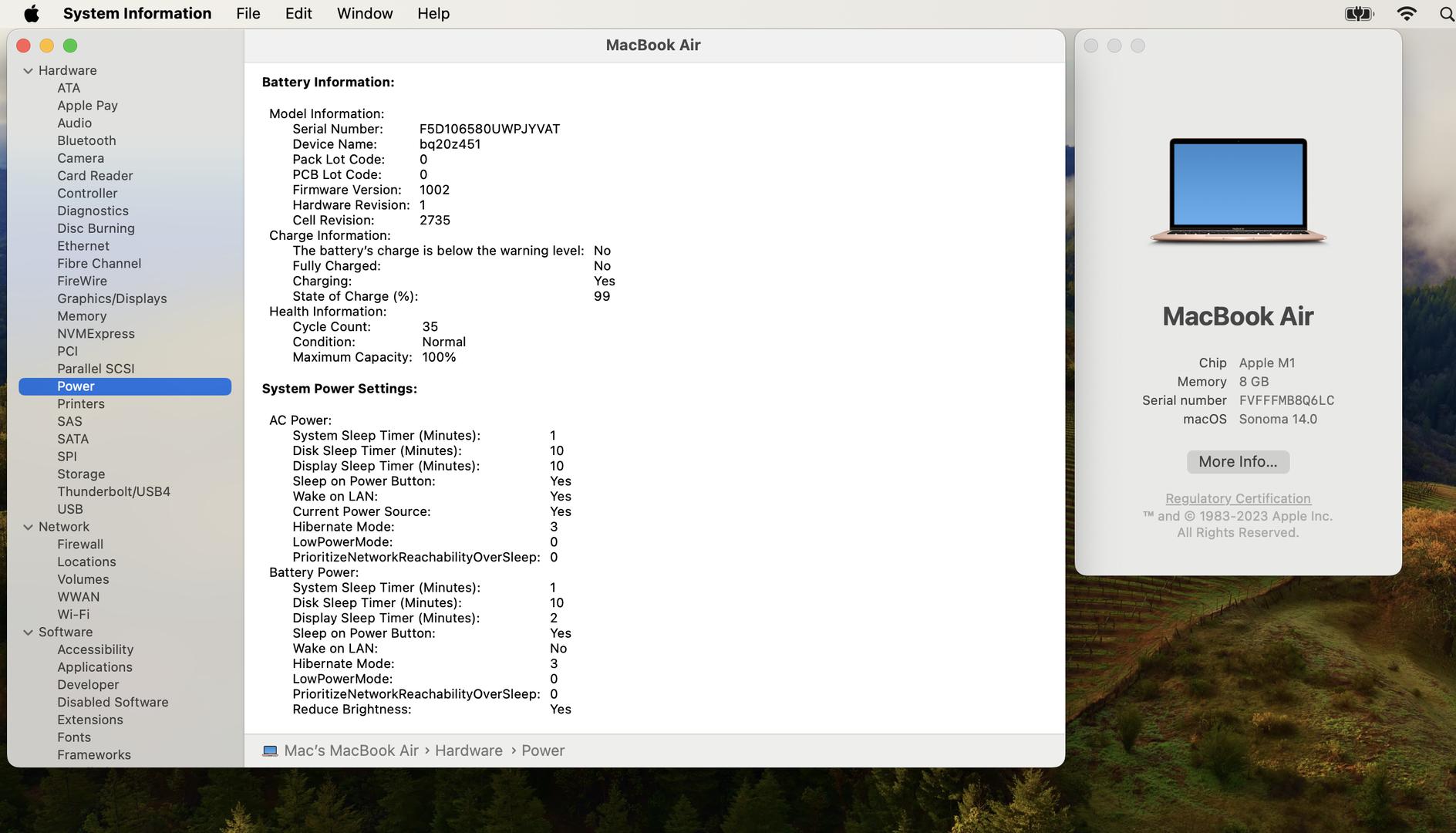The width and height of the screenshot is (1456, 833).
Task: Select Fibre Channel in the sidebar
Action: click(99, 264)
